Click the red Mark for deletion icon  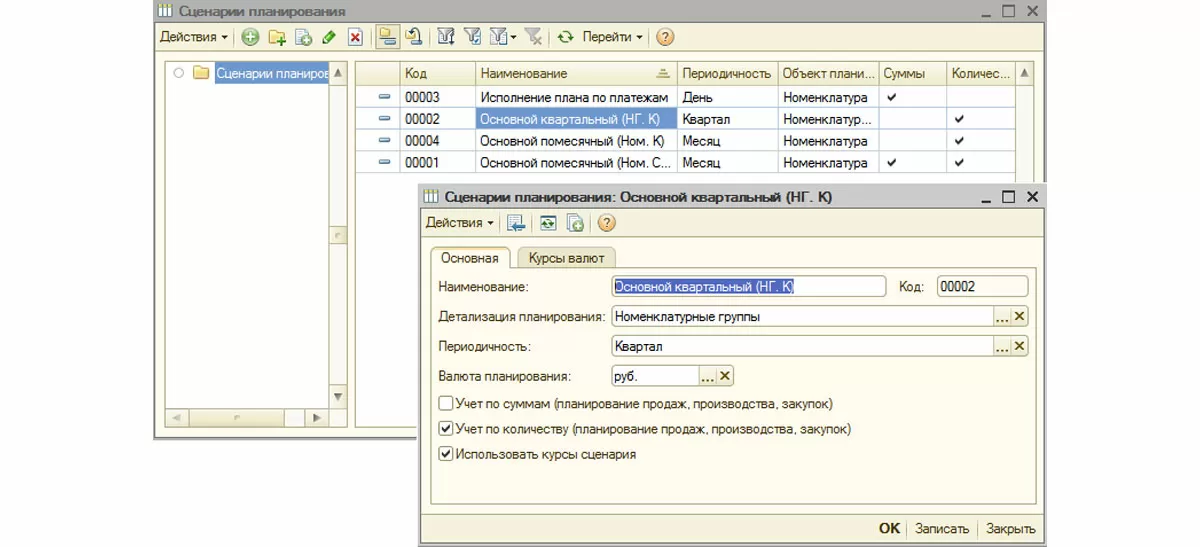[355, 37]
